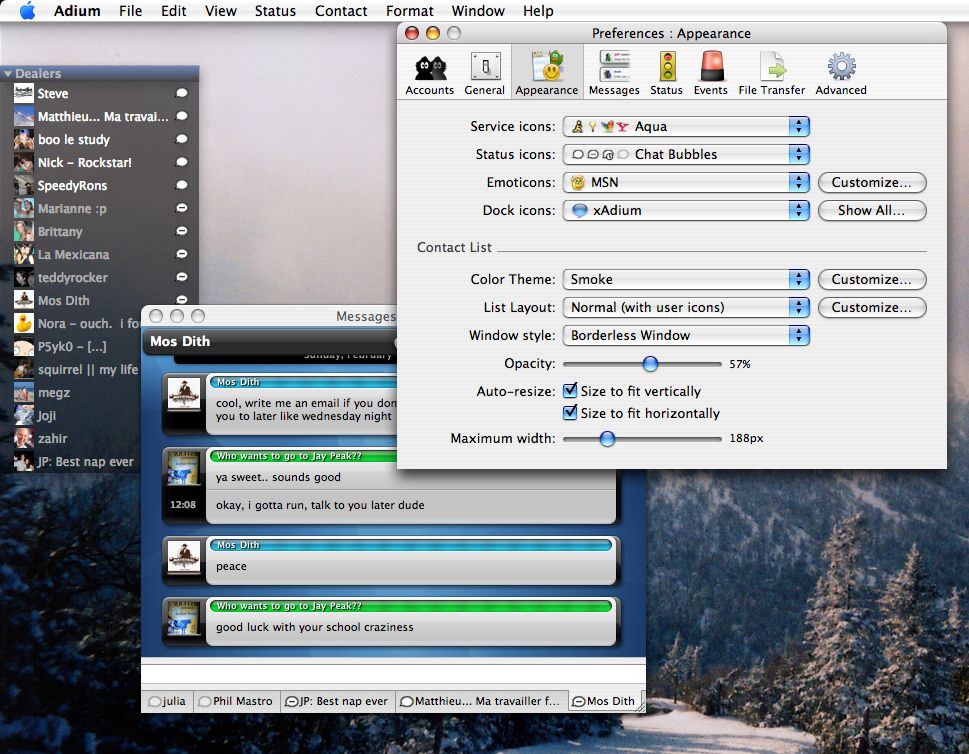Image resolution: width=969 pixels, height=754 pixels.
Task: Uncheck Size to fit horizontally
Action: [x=570, y=413]
